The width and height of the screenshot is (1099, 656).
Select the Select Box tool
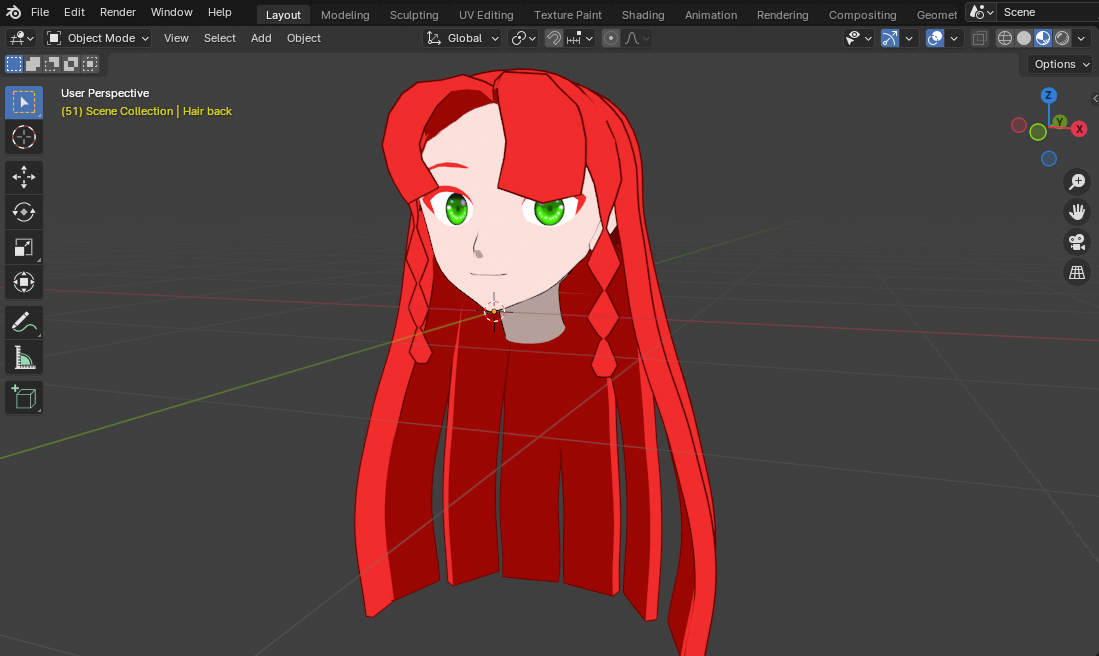(24, 103)
